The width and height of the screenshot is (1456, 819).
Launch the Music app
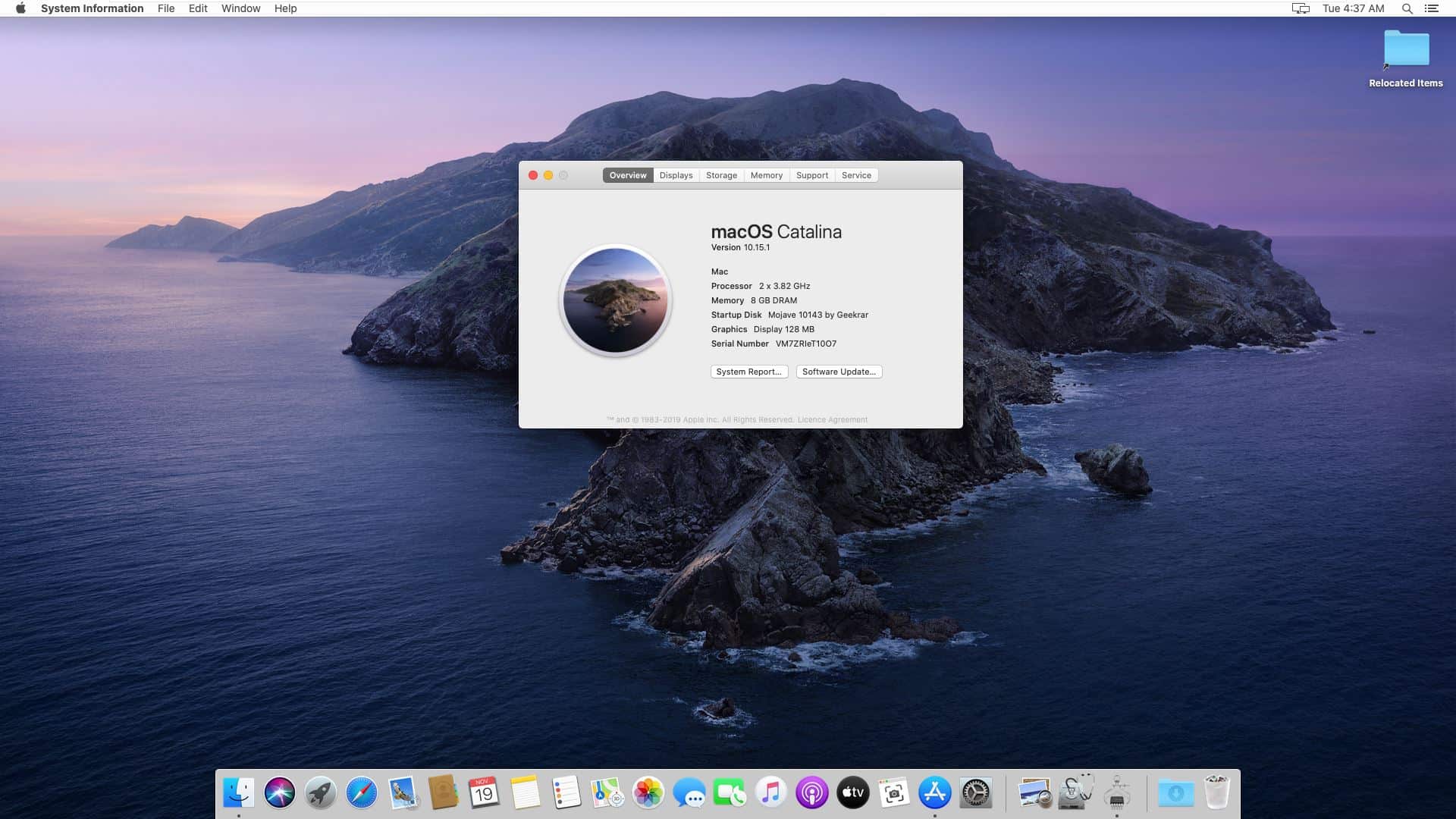point(770,792)
